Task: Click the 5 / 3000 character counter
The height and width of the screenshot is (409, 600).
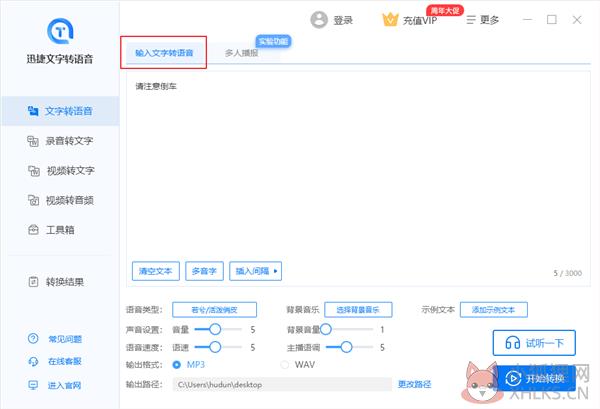Action: 567,273
